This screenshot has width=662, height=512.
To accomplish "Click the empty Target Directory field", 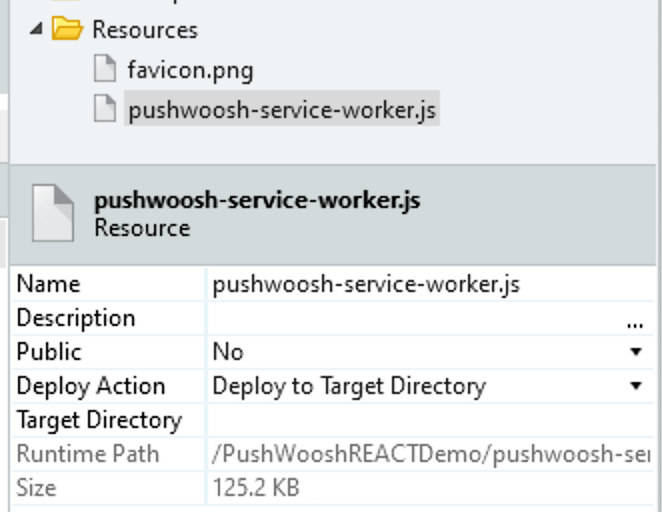I will click(431, 420).
